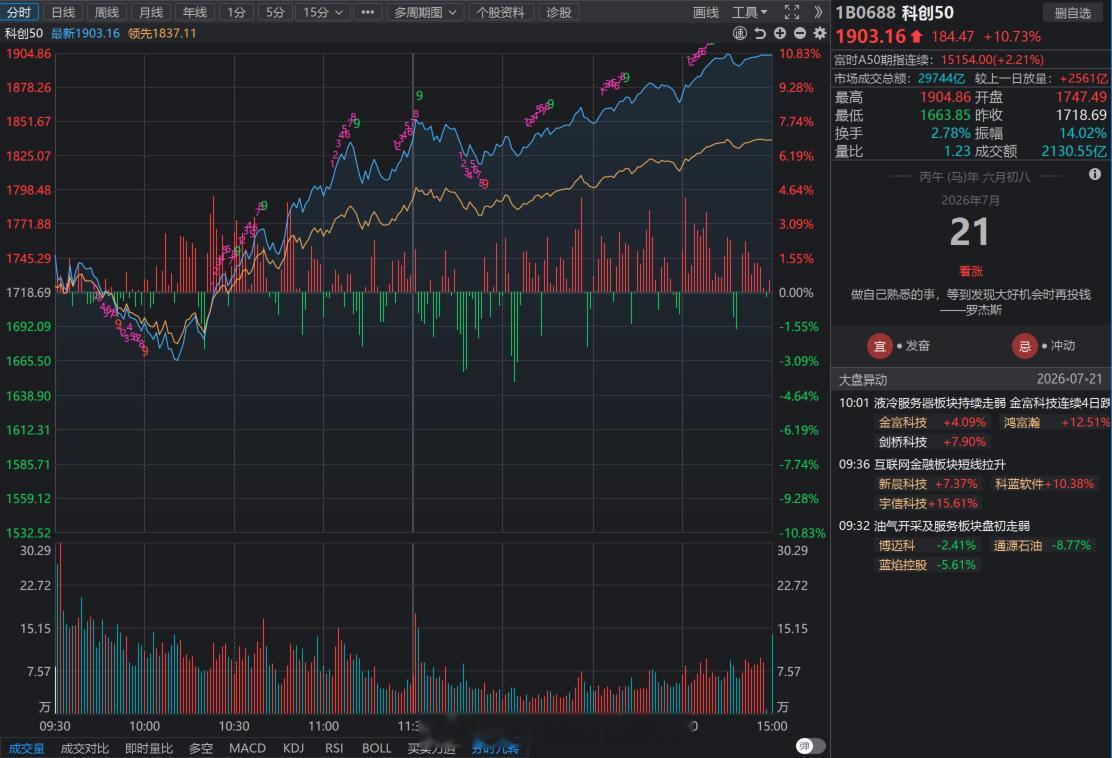Select the 1分 period tab
This screenshot has height=758, width=1112.
pos(237,12)
